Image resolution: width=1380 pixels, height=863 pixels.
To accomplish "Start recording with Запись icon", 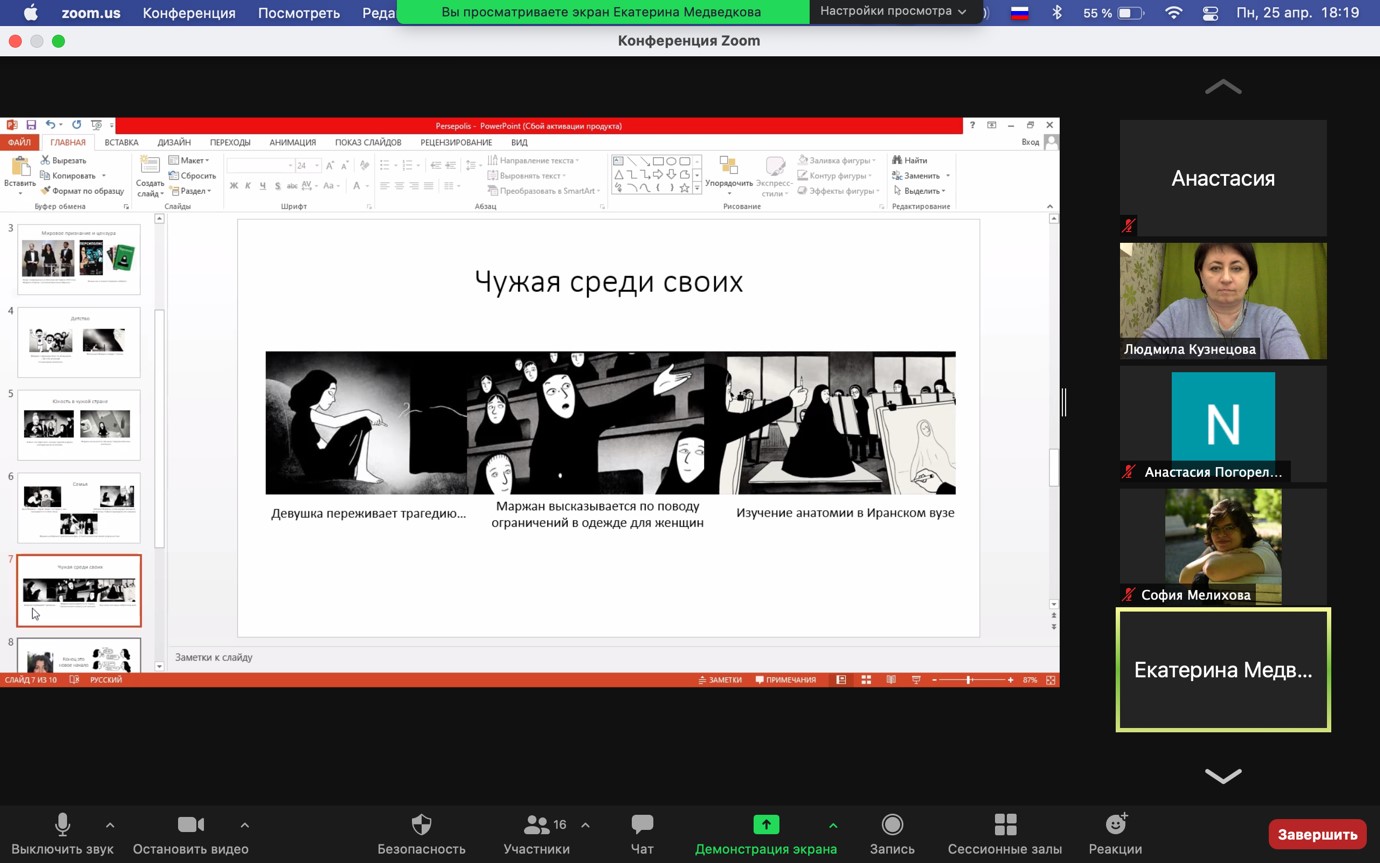I will pos(892,825).
